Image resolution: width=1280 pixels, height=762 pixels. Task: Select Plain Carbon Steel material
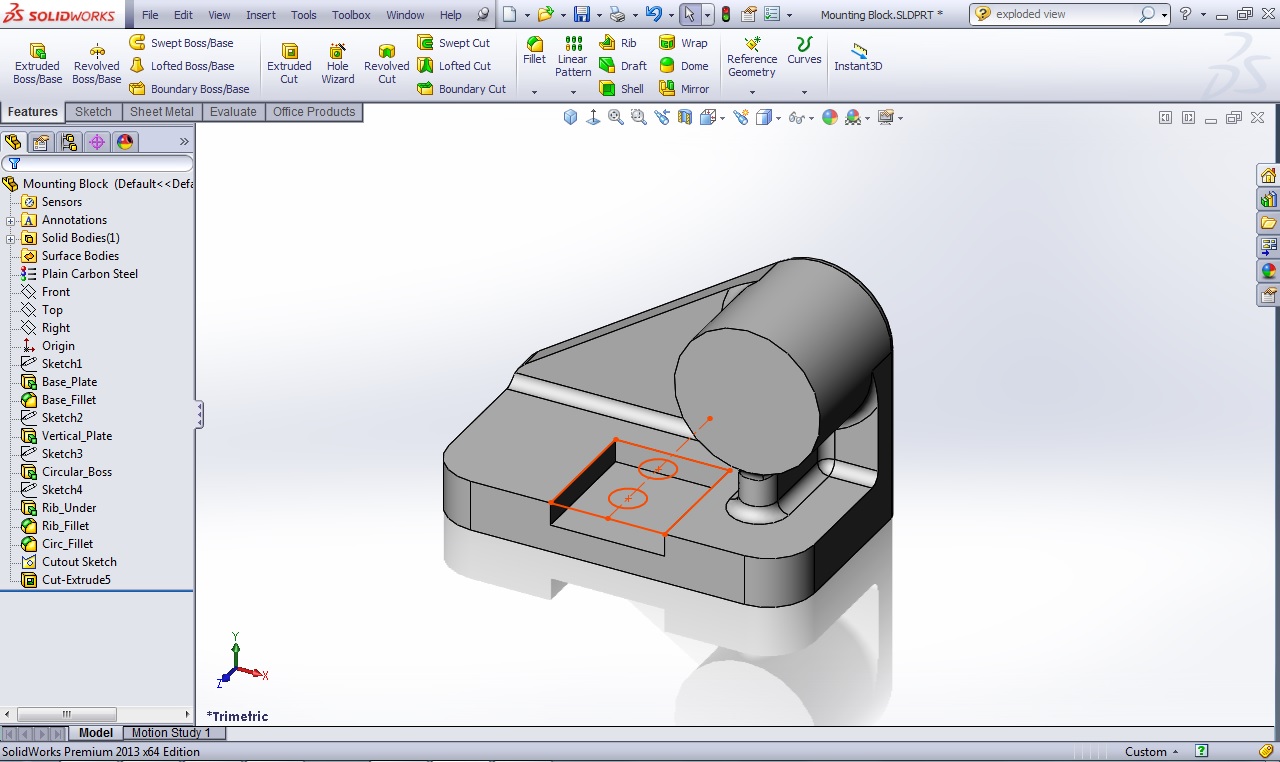click(79, 274)
